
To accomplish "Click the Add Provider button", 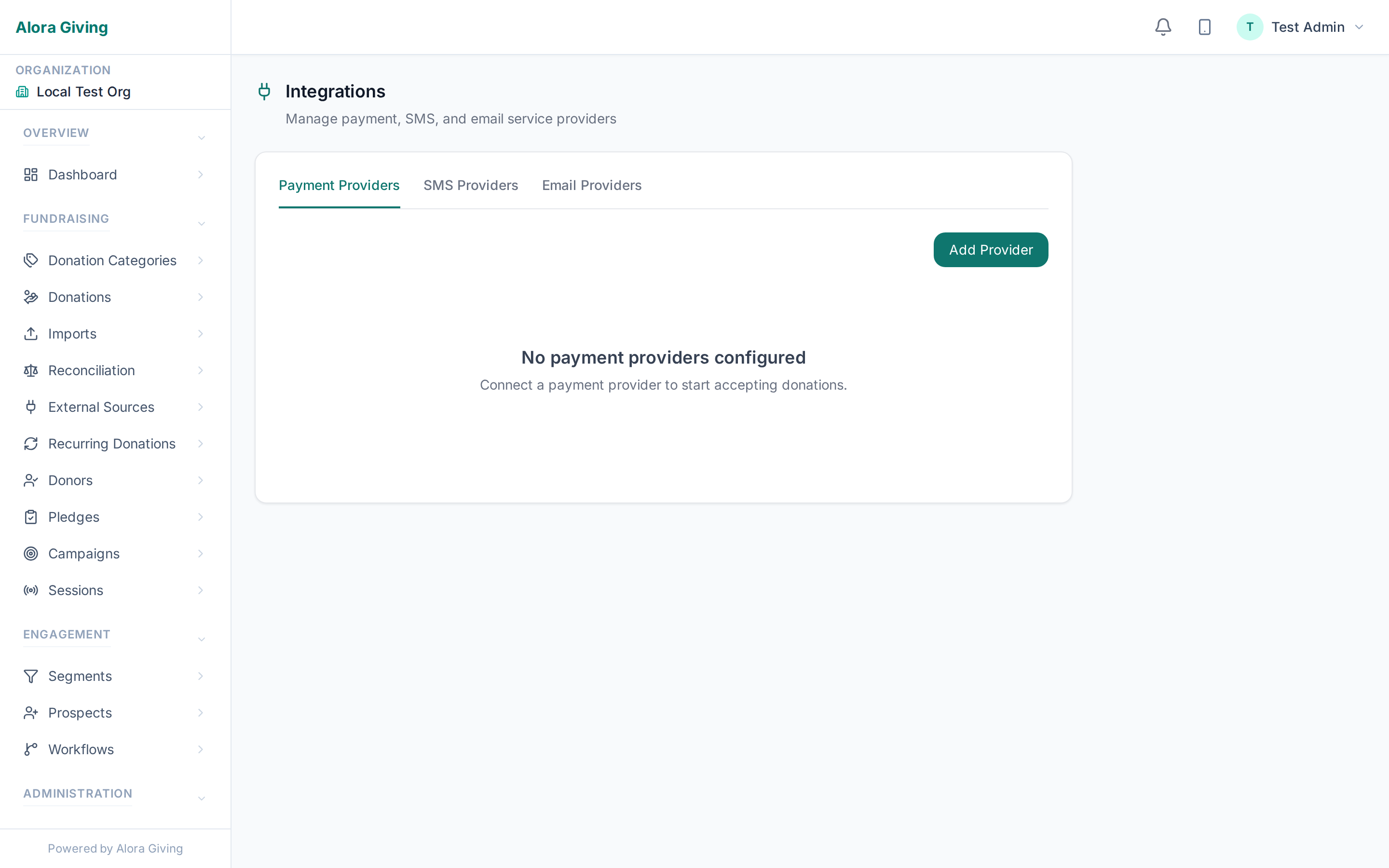I will [990, 250].
